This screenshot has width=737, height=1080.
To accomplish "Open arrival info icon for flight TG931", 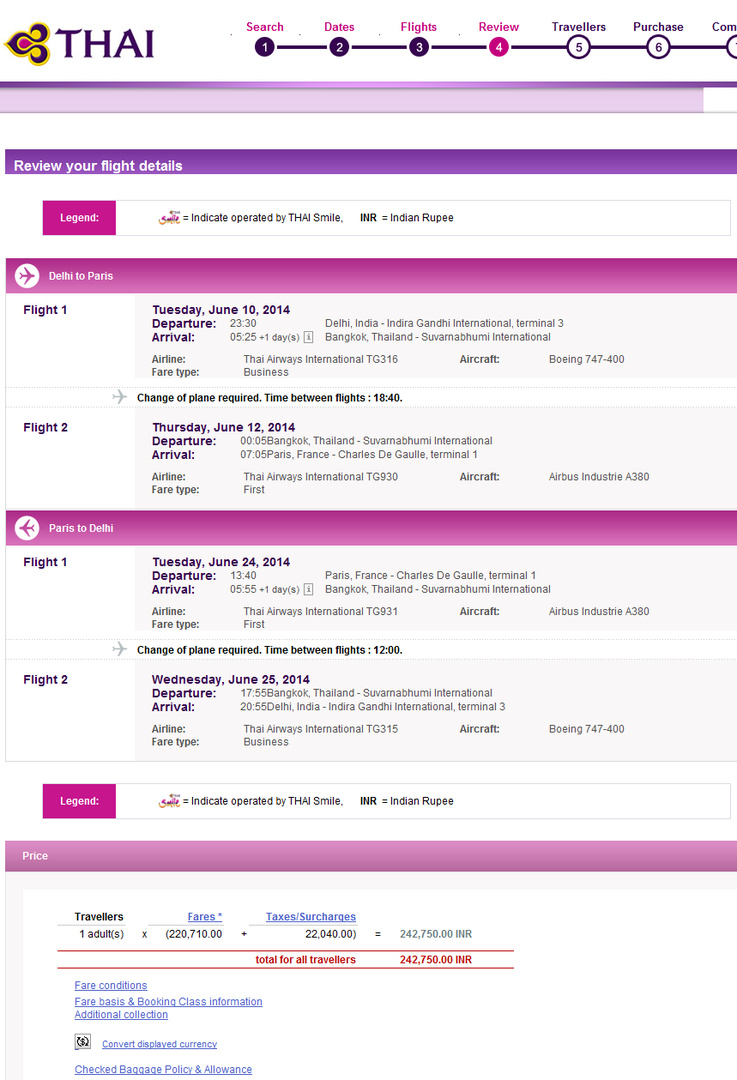I will click(309, 589).
